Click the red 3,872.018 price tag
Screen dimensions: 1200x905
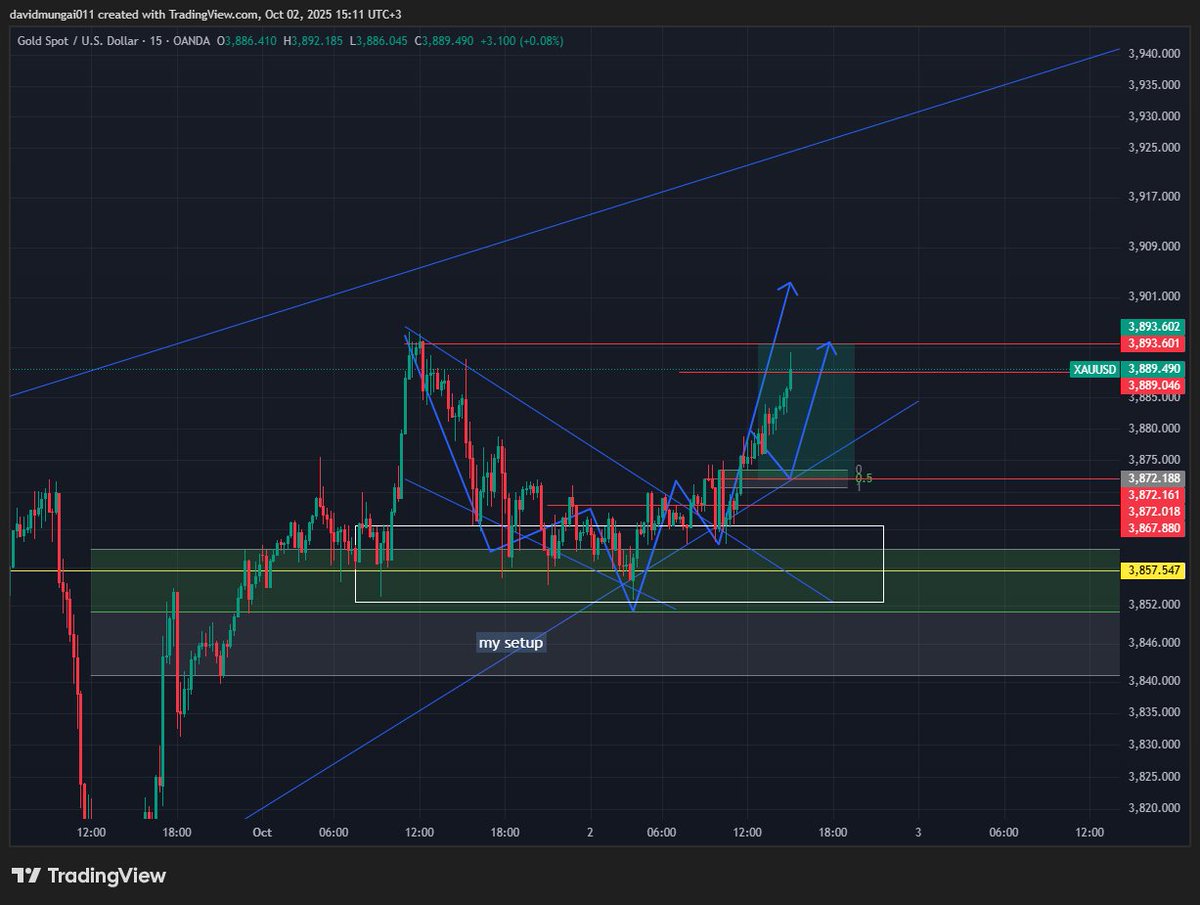click(x=1155, y=511)
